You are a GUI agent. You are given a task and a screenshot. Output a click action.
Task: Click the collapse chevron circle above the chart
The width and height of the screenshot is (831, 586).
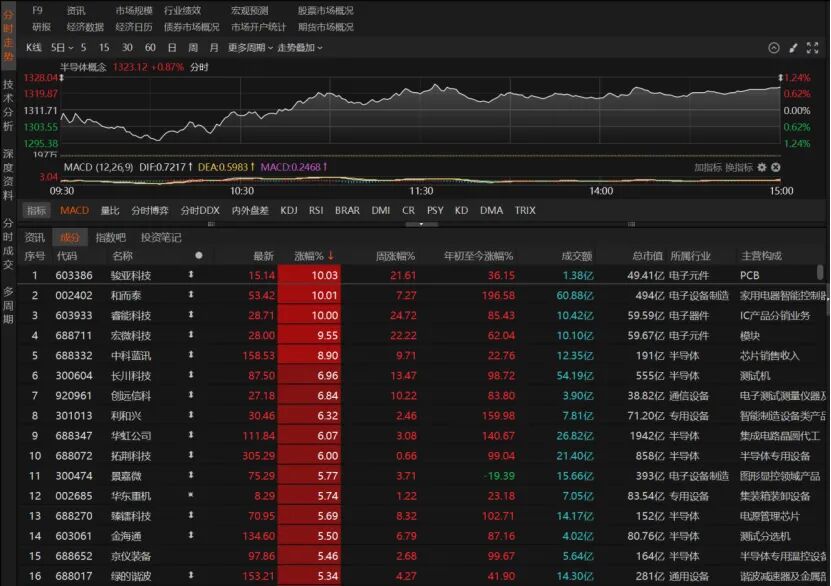click(x=774, y=48)
